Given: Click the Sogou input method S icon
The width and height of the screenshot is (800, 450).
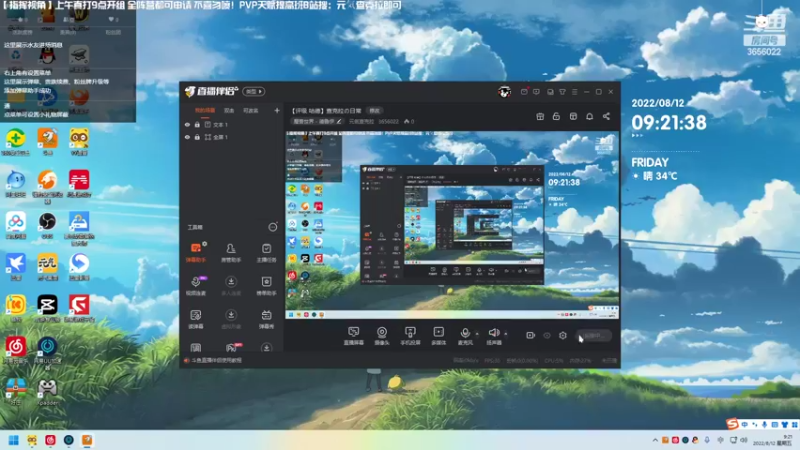Looking at the screenshot, I should pos(733,423).
